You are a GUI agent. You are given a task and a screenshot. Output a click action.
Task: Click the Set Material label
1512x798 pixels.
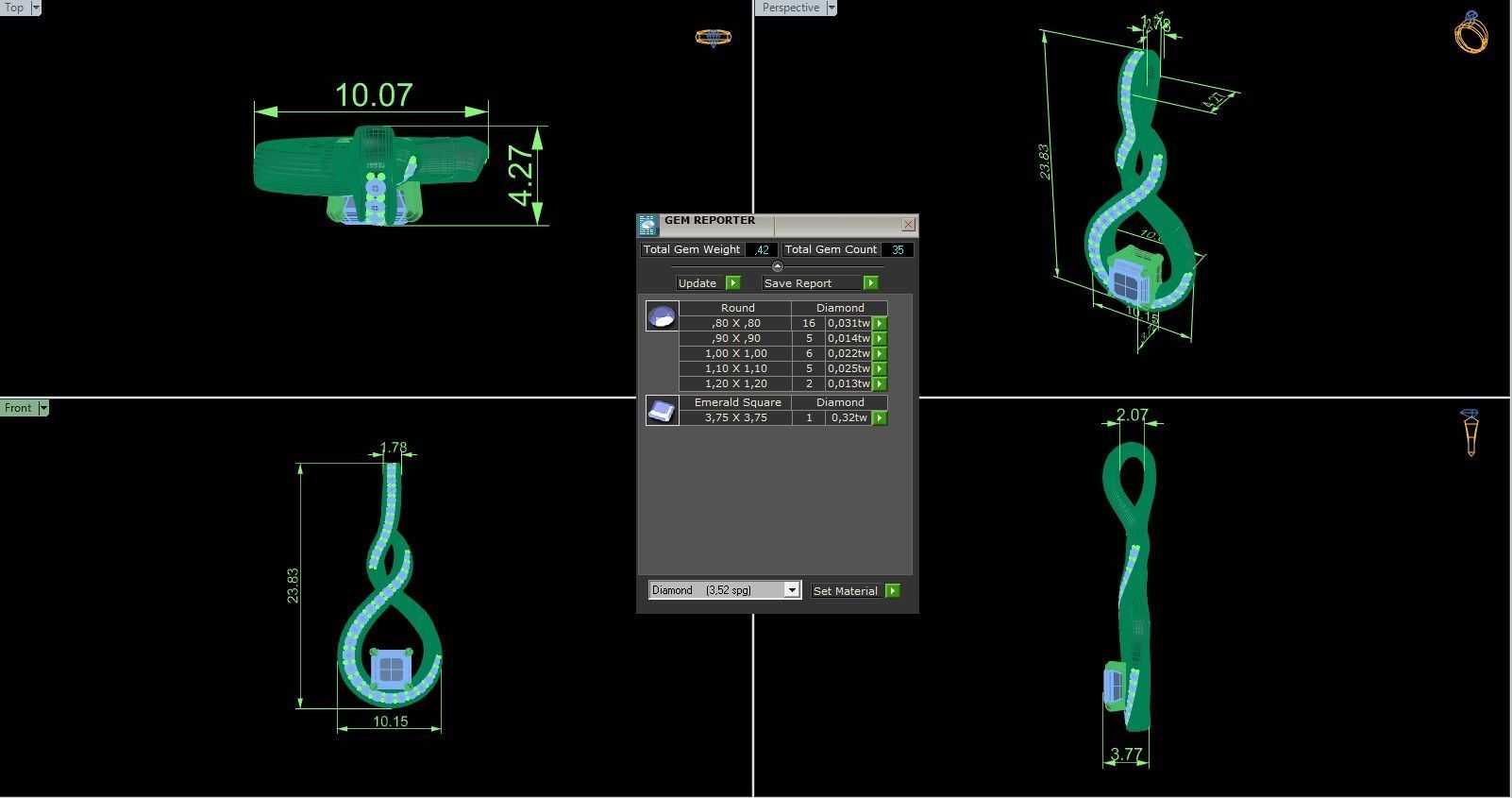pyautogui.click(x=846, y=591)
